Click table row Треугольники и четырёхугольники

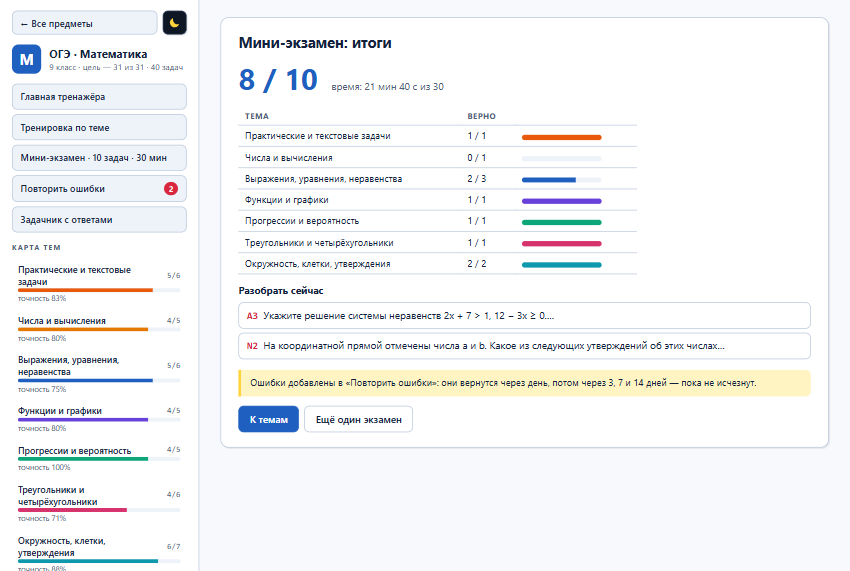coord(437,243)
